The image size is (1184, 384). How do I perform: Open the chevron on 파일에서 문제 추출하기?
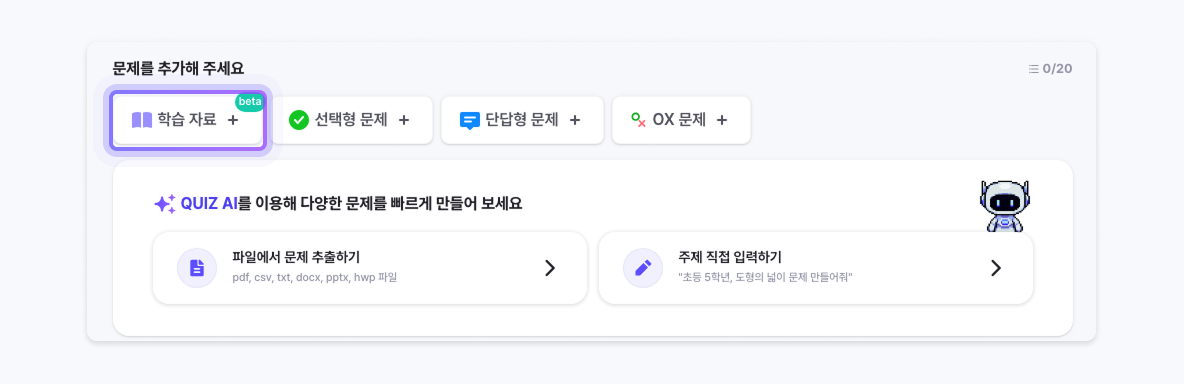coord(550,268)
